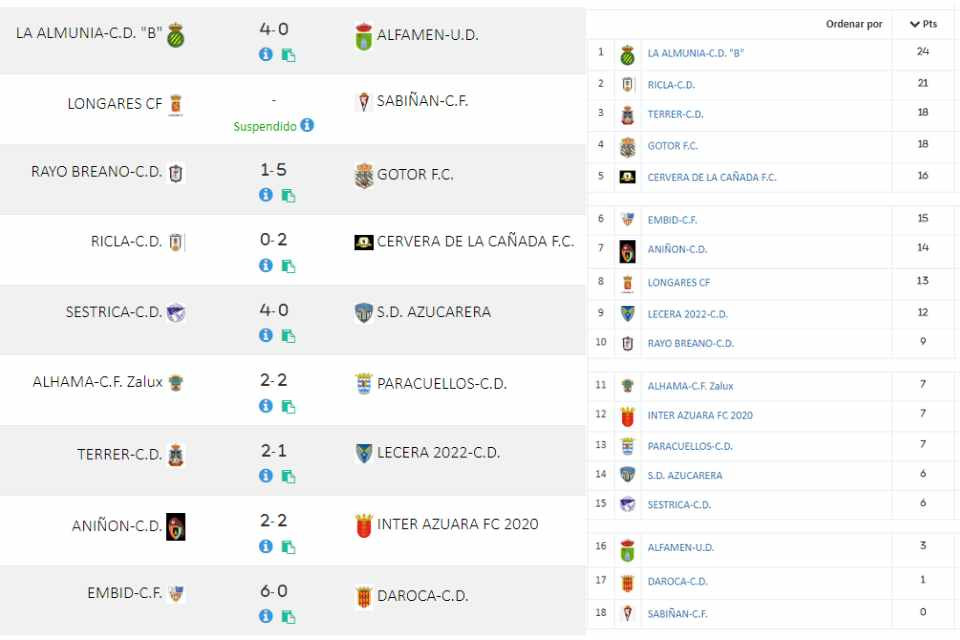
Task: Click info icon beside Suspendido label
Action: point(307,125)
